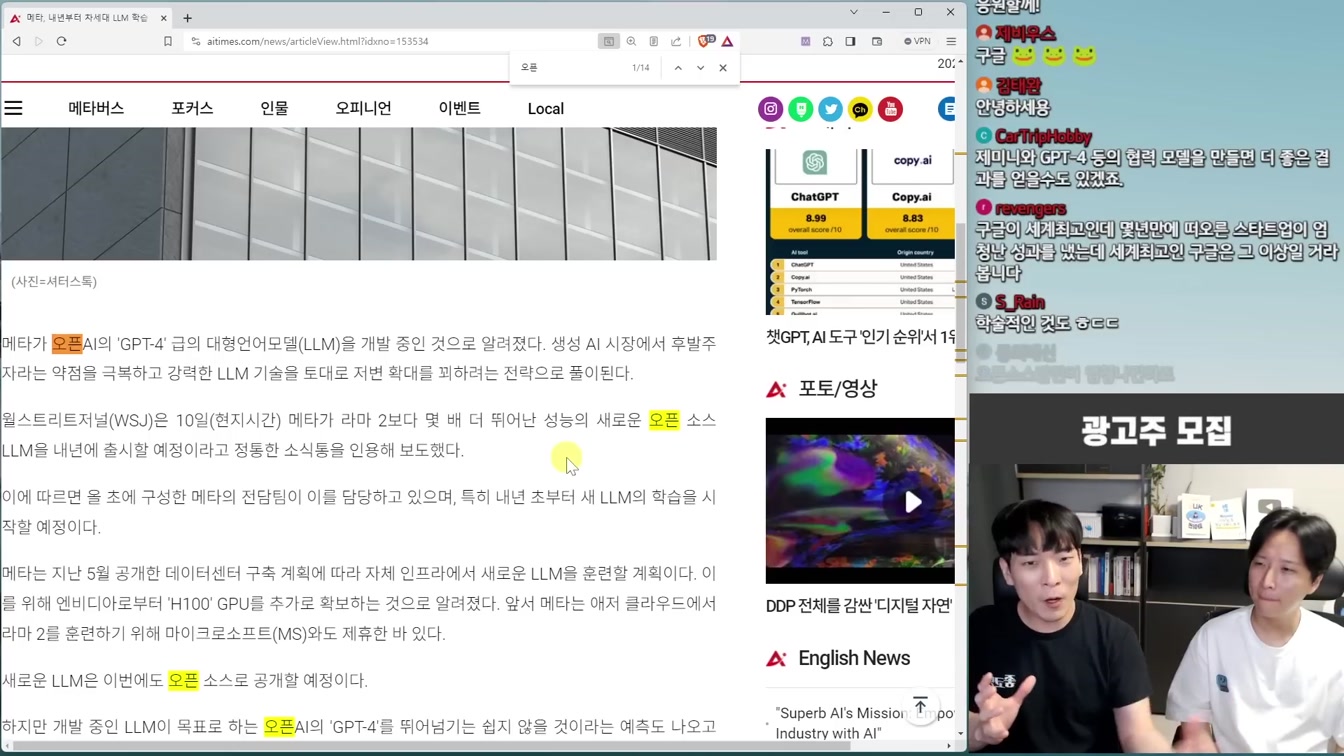This screenshot has width=1344, height=756.
Task: Open the ChatGPT ranking image thumbnail
Action: [x=860, y=231]
